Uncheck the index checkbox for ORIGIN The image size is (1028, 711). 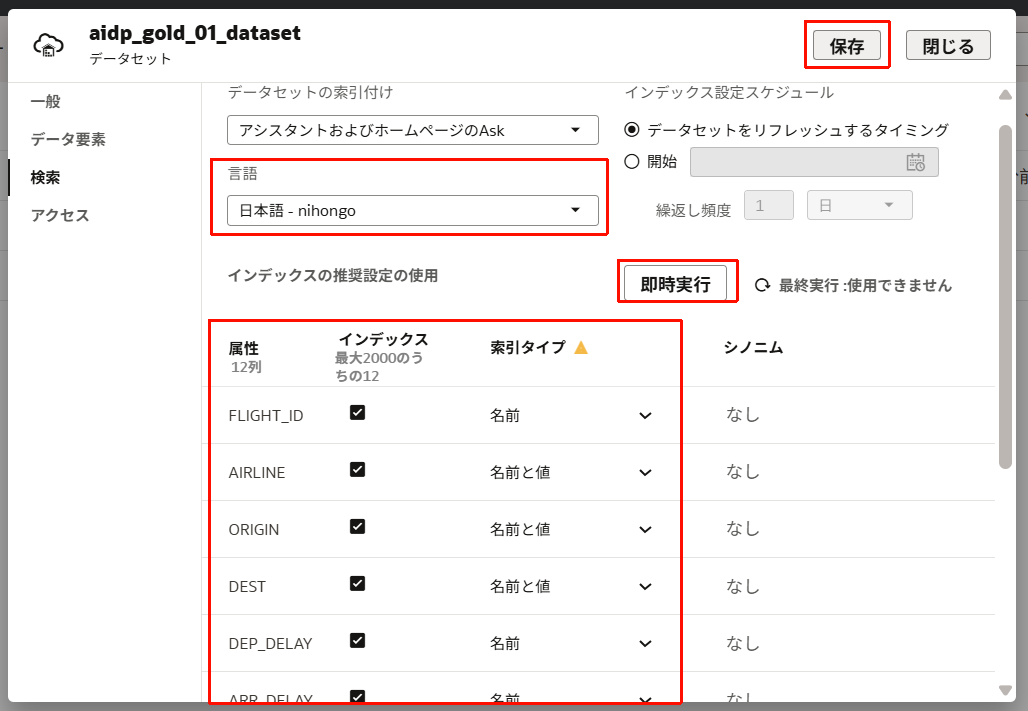pos(357,527)
